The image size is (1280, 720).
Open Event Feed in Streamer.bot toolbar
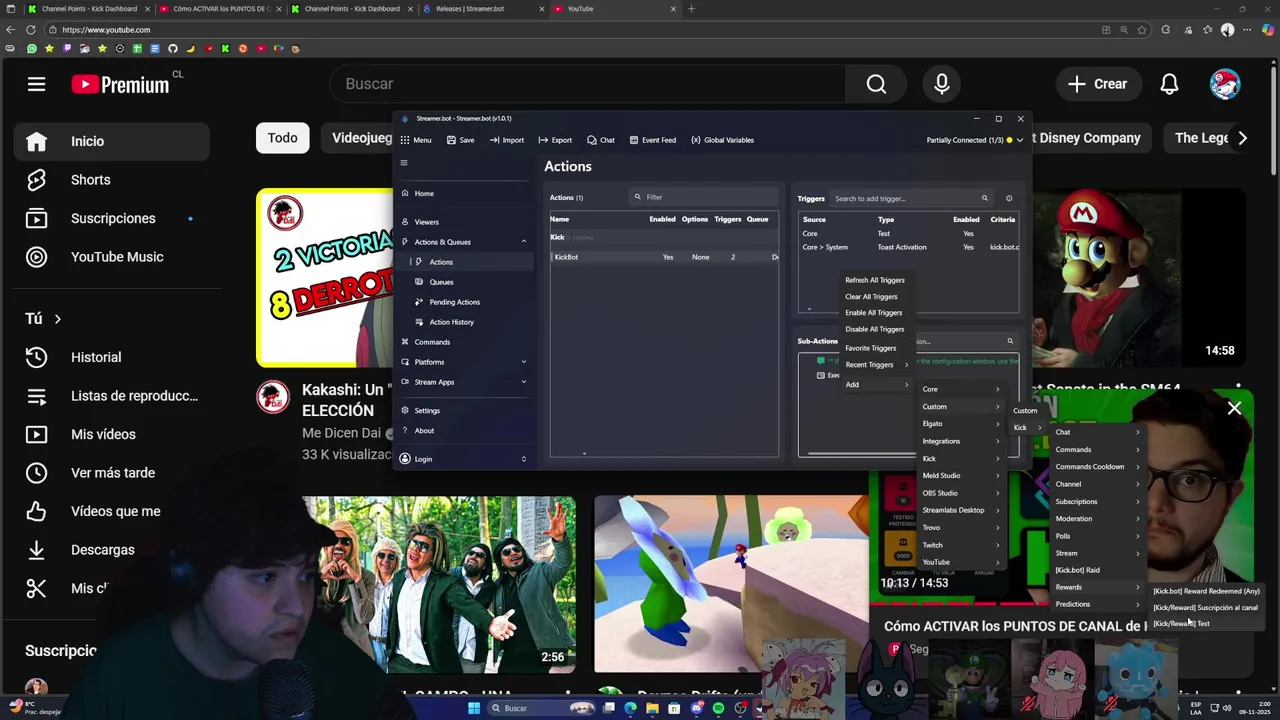652,140
